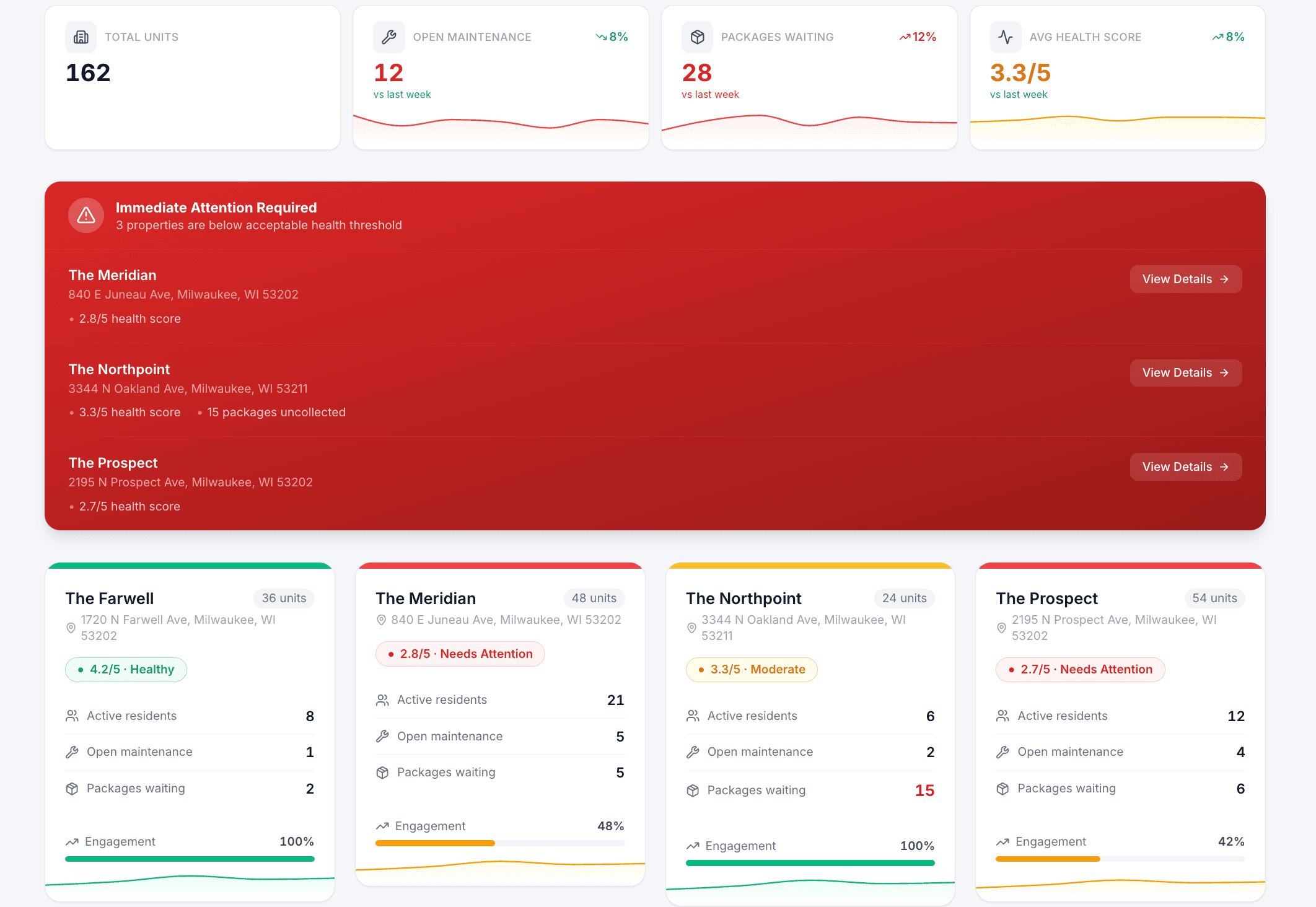1316x907 pixels.
Task: Click Meridian card open maintenance wrench icon
Action: pyautogui.click(x=383, y=737)
